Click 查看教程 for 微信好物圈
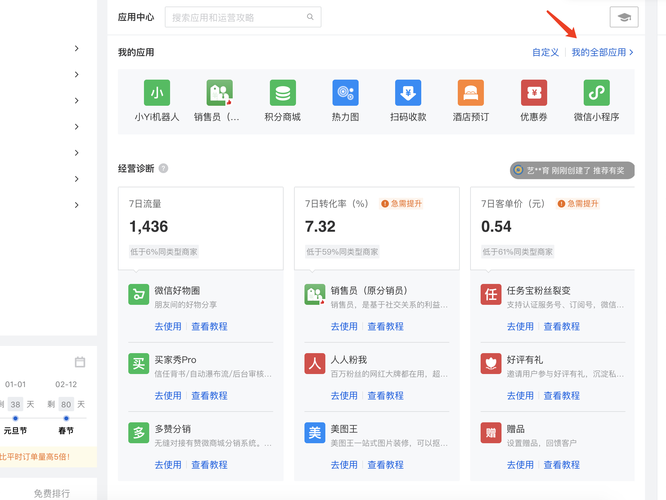 click(x=209, y=326)
